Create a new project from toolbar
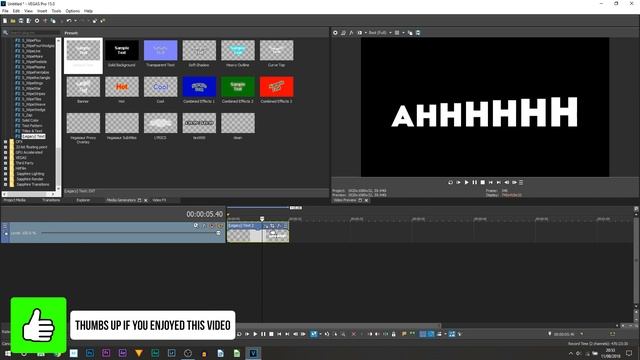The width and height of the screenshot is (640, 360). (5, 21)
